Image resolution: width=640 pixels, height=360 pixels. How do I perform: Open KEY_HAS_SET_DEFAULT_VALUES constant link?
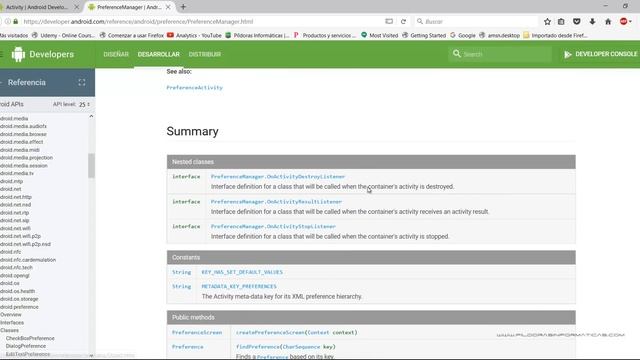(x=242, y=272)
